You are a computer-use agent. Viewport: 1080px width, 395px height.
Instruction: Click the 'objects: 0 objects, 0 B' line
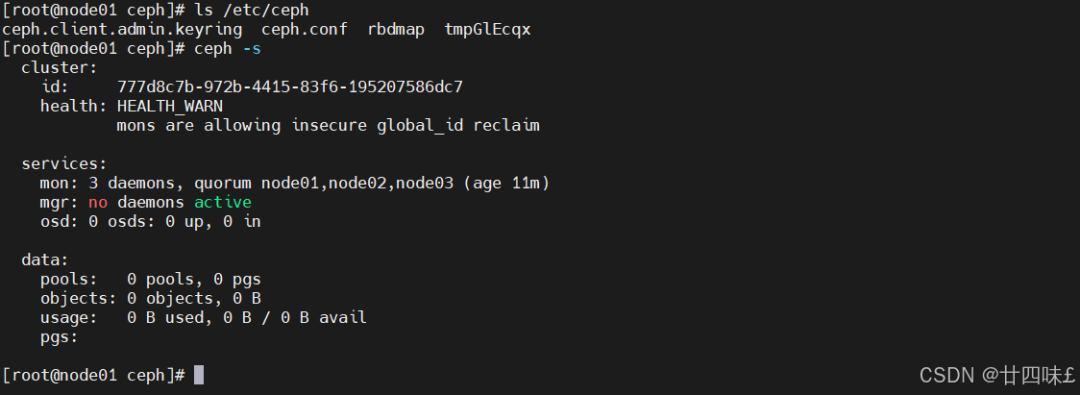(x=151, y=298)
